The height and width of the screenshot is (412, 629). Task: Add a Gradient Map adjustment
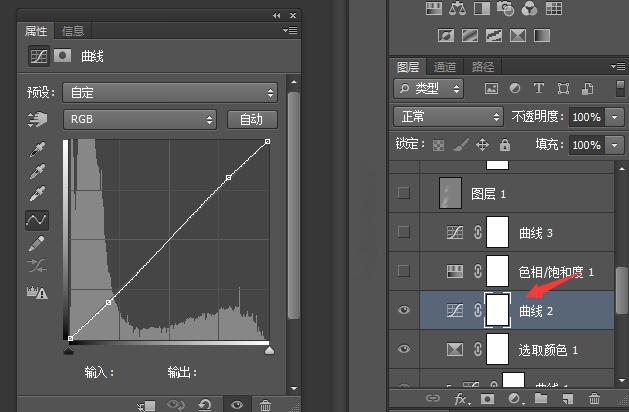coord(542,36)
